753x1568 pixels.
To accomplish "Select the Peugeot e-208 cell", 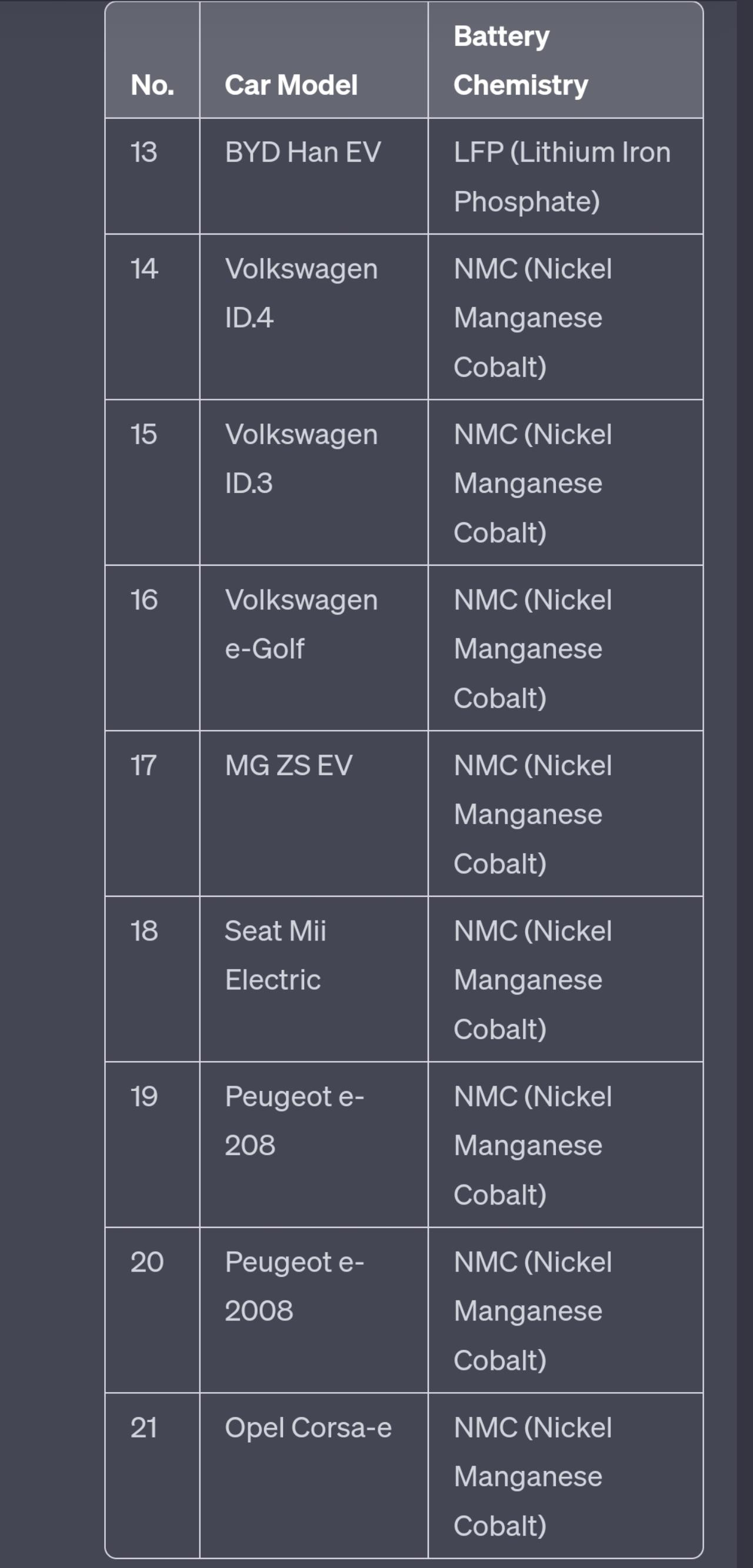I will (x=314, y=1145).
